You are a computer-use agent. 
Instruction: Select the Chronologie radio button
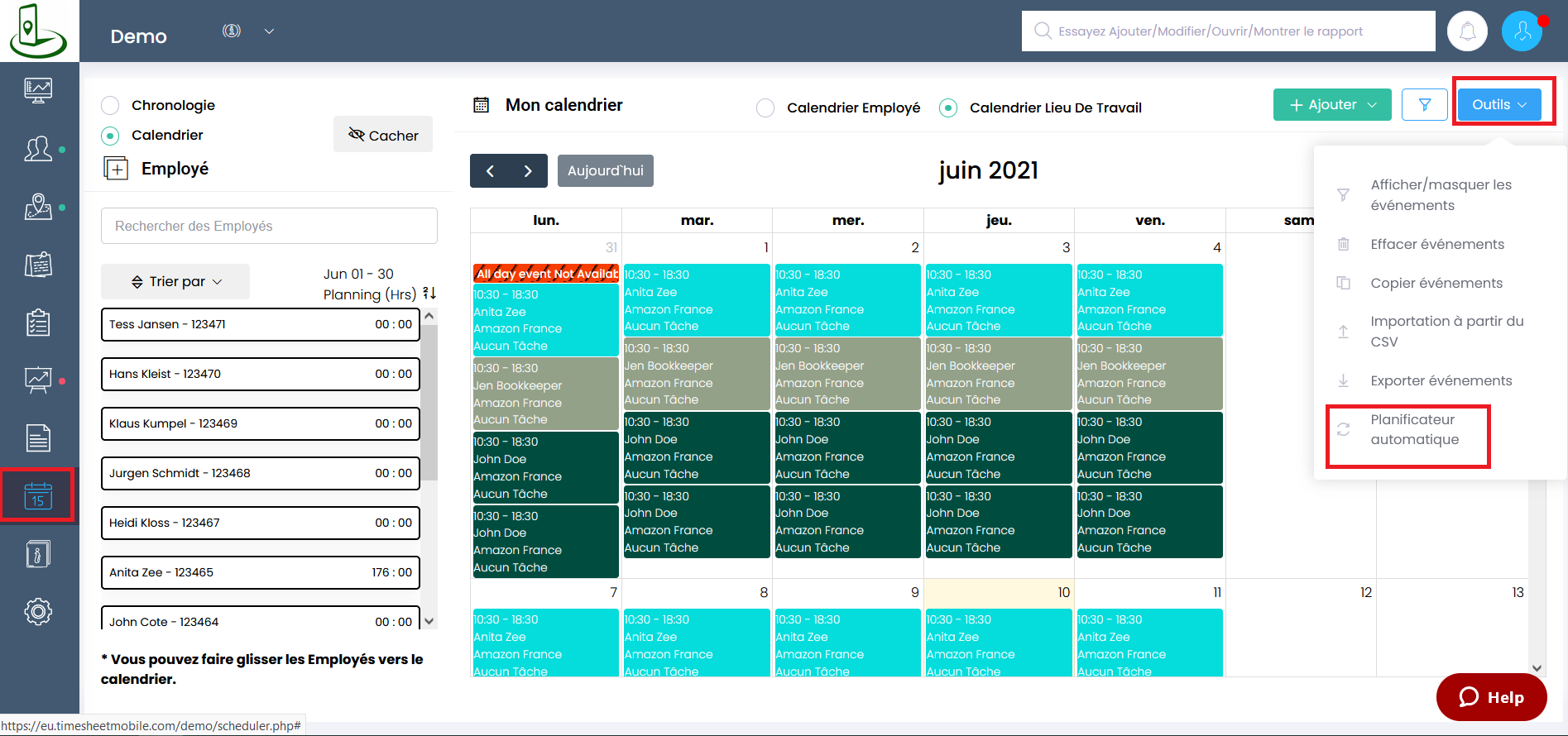[110, 106]
